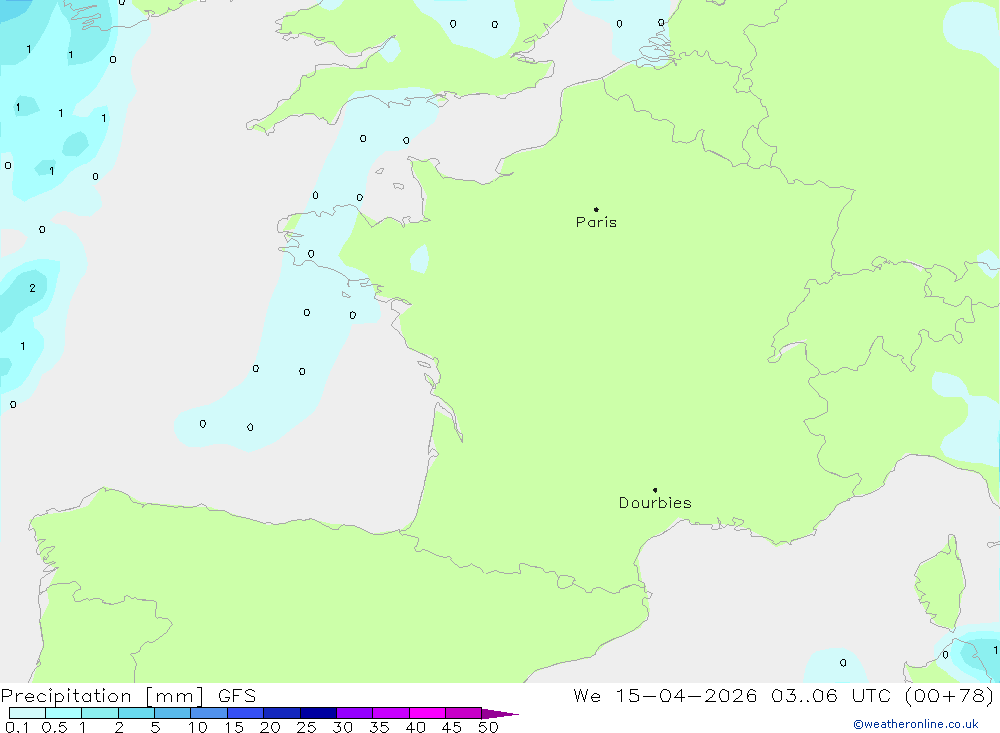
Task: Click the legend label '40'
Action: click(x=416, y=727)
